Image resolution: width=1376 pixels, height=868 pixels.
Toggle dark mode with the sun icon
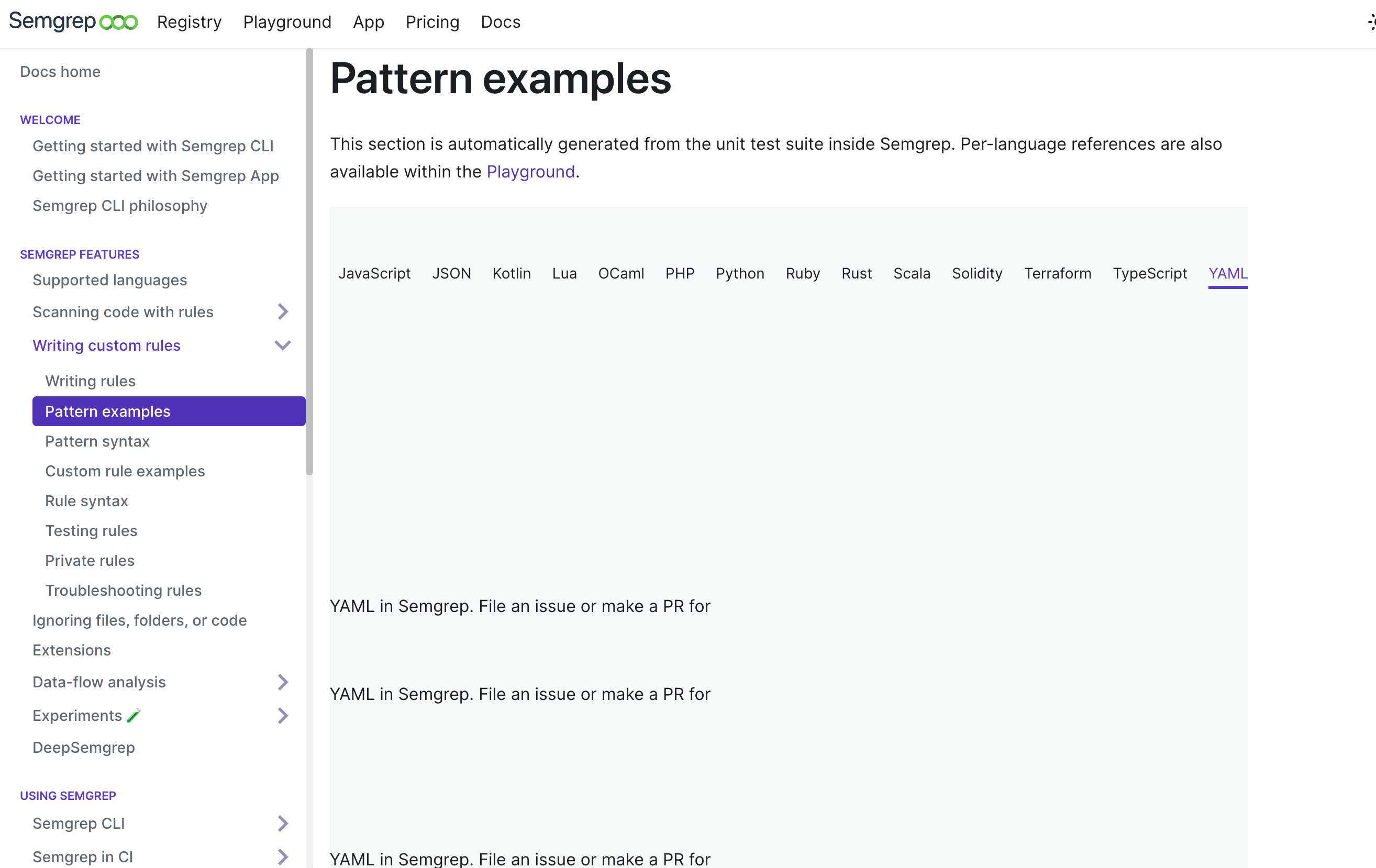coord(1370,21)
